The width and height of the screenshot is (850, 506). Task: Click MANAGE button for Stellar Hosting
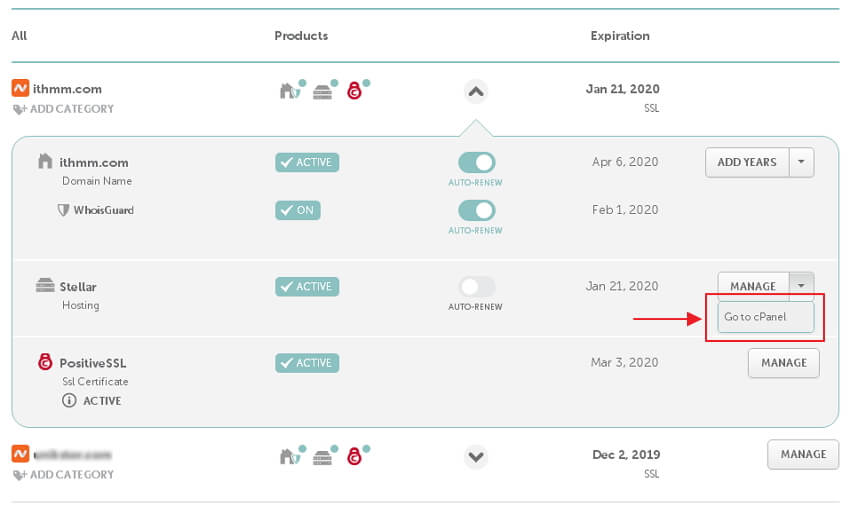tap(754, 286)
